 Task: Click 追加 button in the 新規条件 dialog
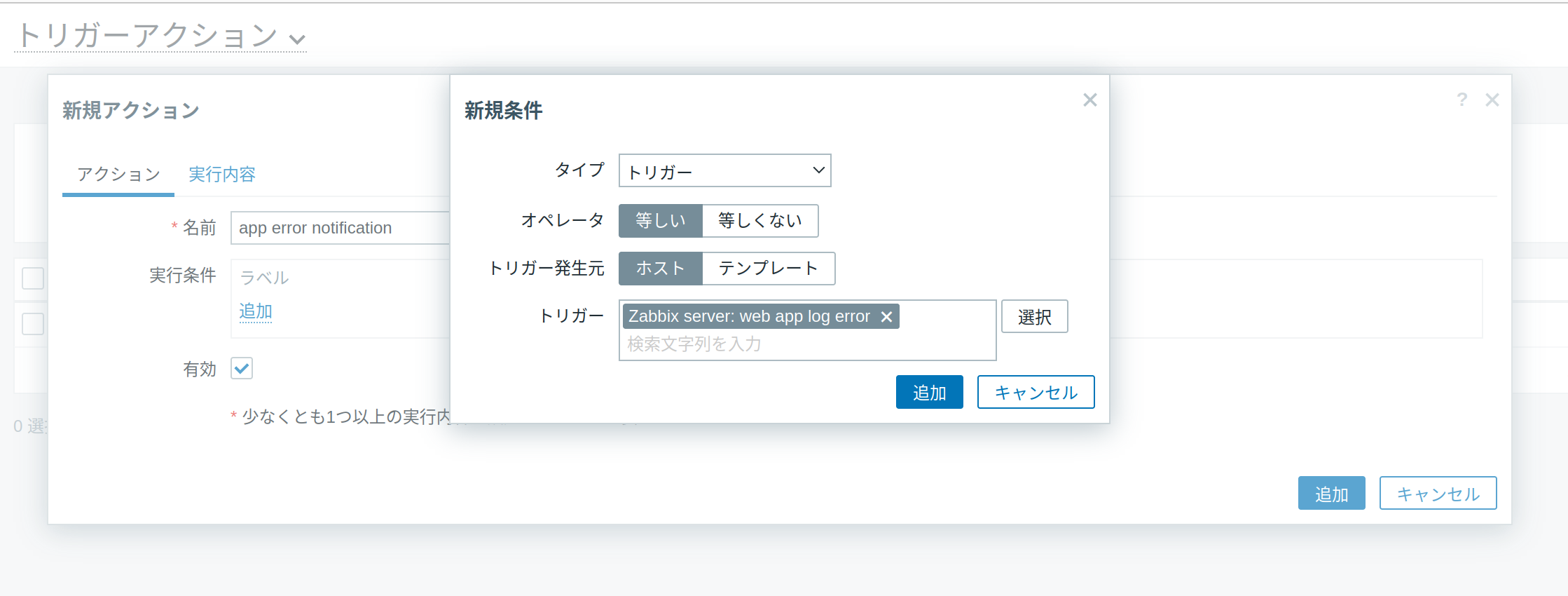pyautogui.click(x=929, y=392)
